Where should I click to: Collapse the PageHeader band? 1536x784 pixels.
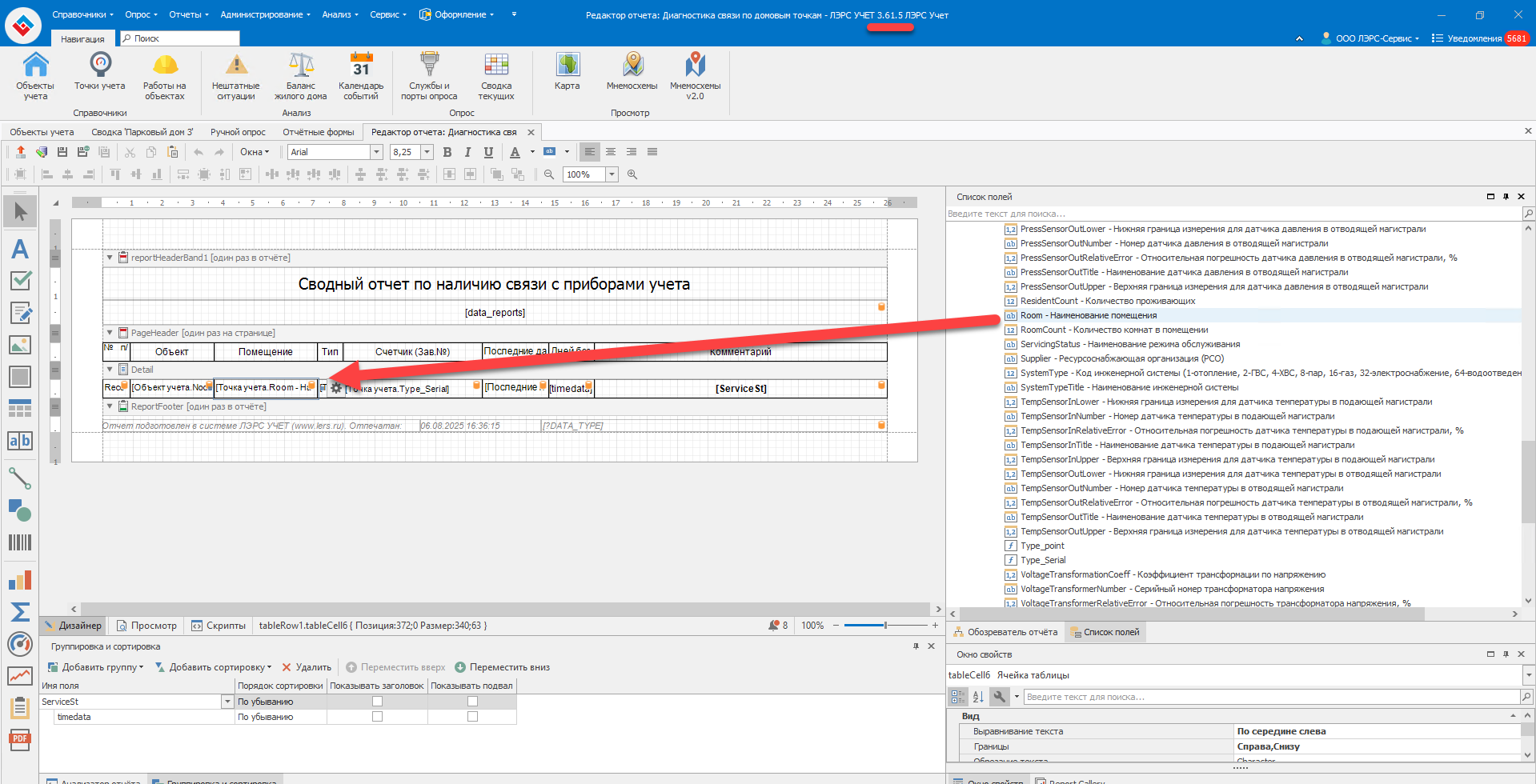pyautogui.click(x=110, y=333)
